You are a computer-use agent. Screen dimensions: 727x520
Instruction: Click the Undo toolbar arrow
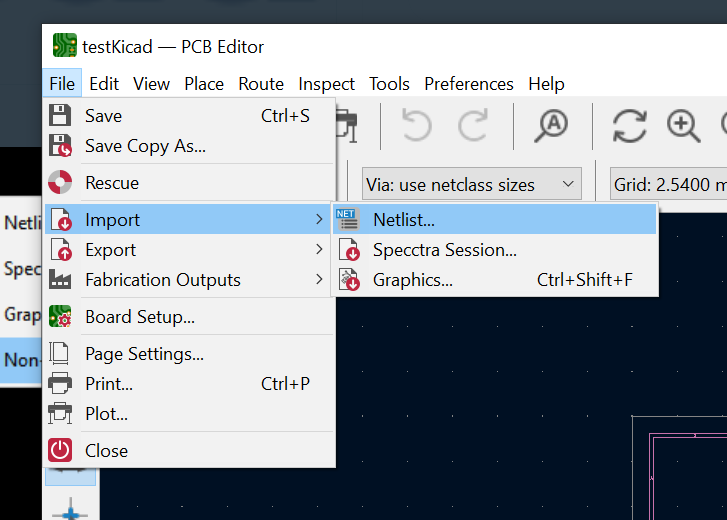point(416,125)
